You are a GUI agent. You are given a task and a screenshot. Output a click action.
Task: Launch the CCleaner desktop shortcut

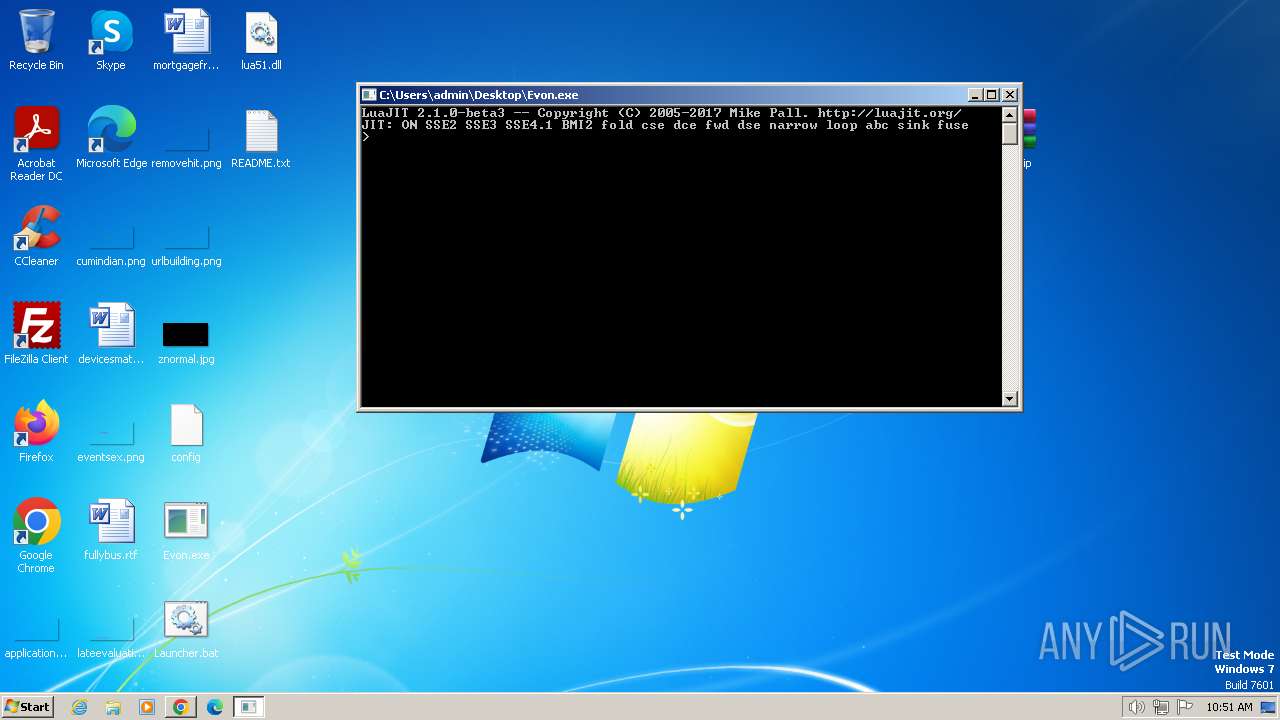pyautogui.click(x=36, y=236)
